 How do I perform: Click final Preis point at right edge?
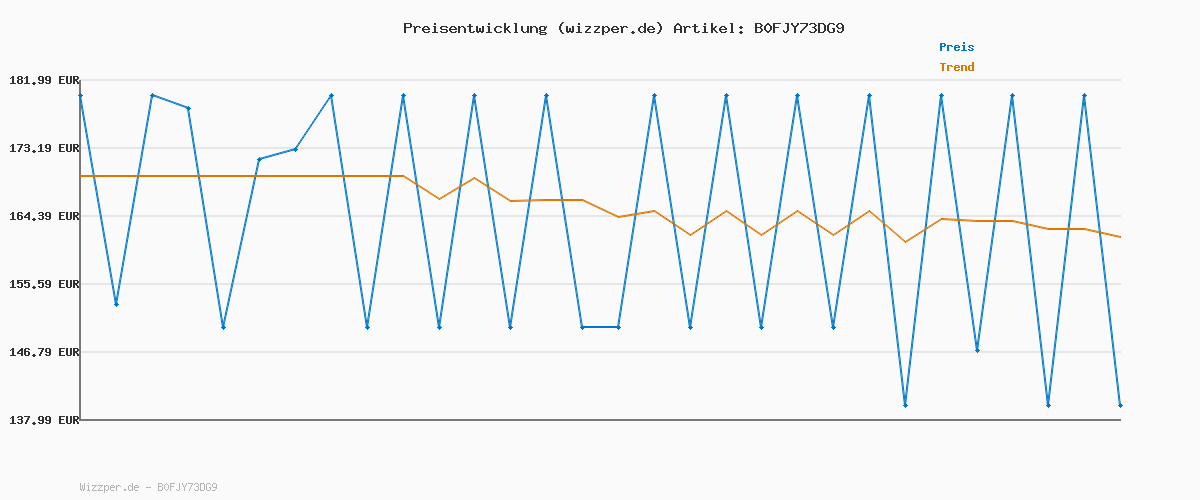1120,405
